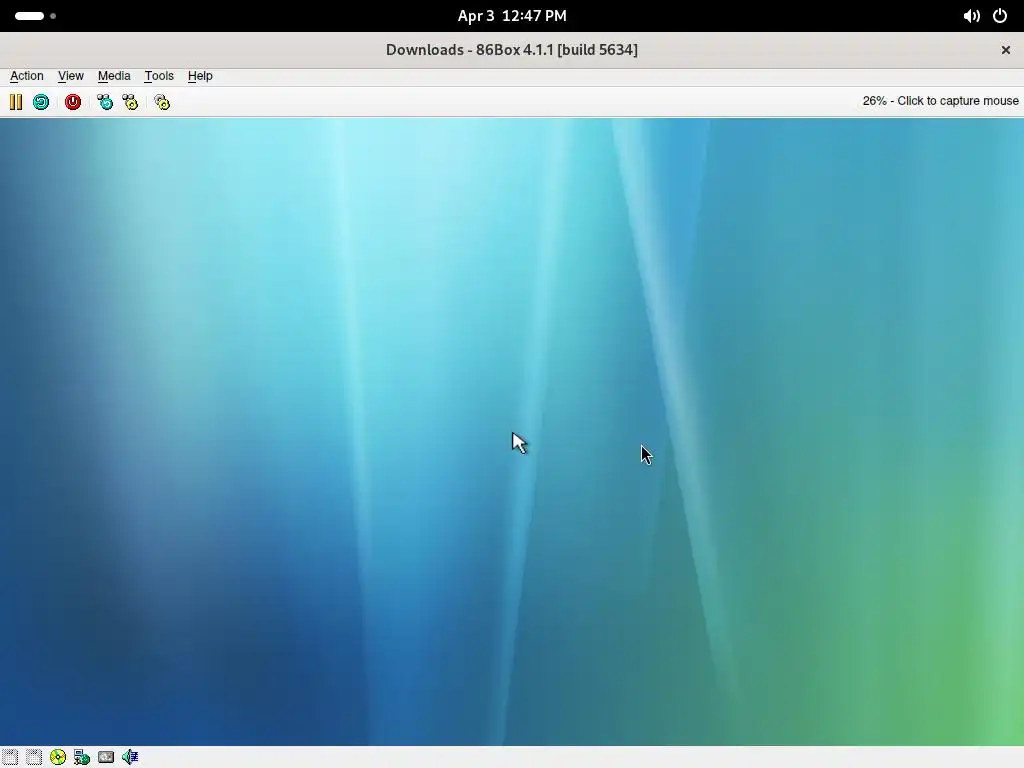The image size is (1024, 768).
Task: Open the View menu
Action: pyautogui.click(x=71, y=76)
